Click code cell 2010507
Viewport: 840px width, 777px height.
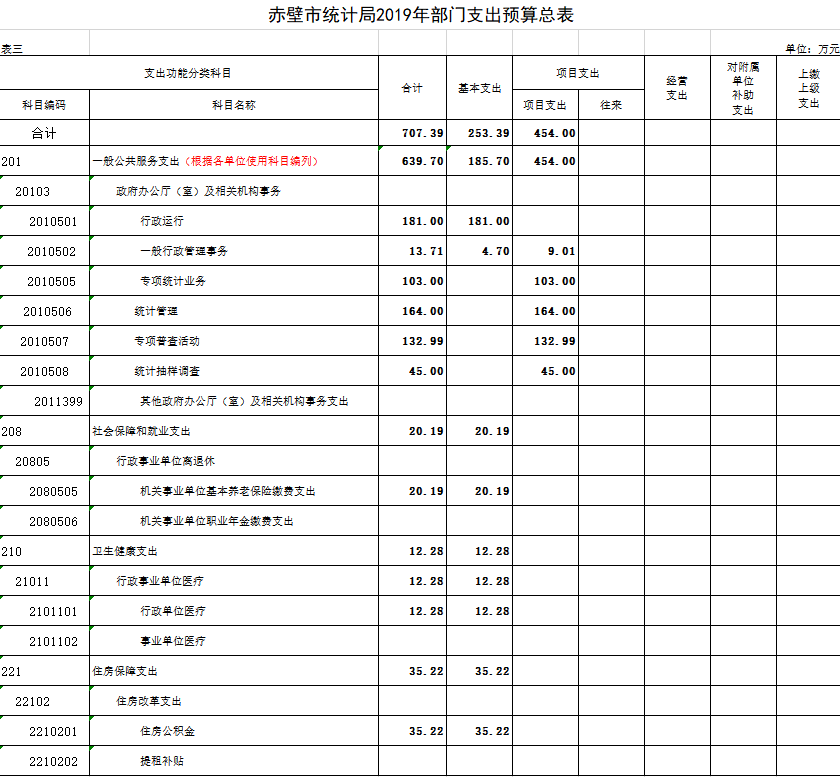tap(44, 341)
